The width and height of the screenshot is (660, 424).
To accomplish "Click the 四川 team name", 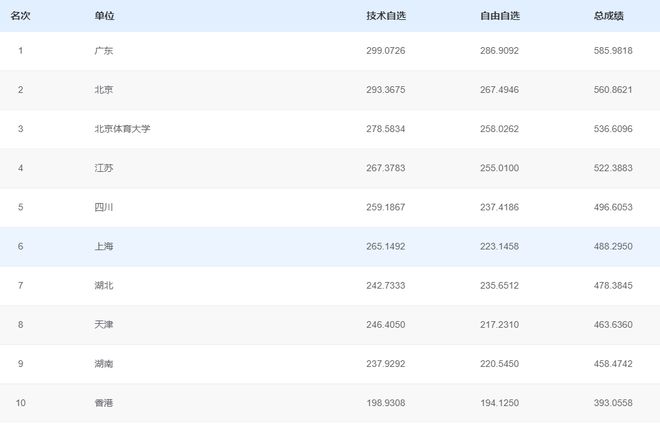I will (103, 207).
